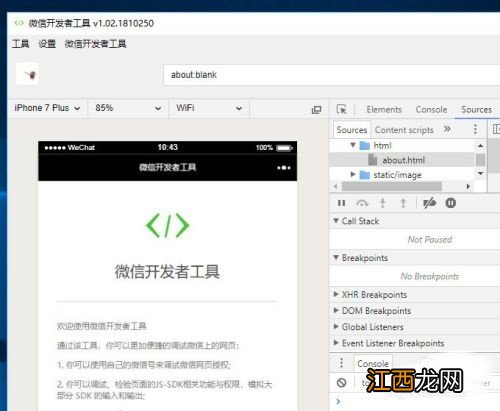Open the 微信开发者工具 menu
Image resolution: width=500 pixels, height=411 pixels.
pyautogui.click(x=95, y=44)
